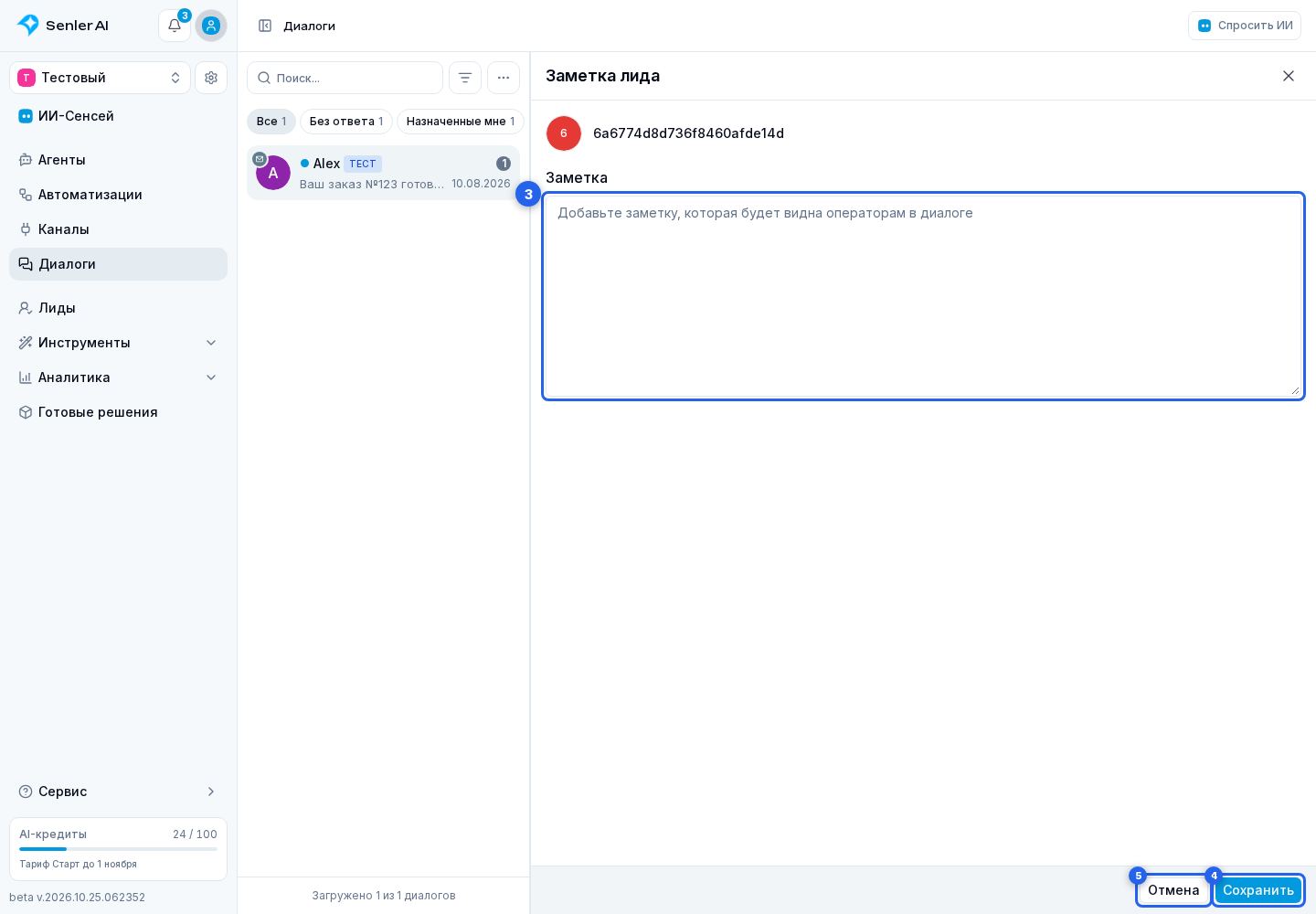This screenshot has height=914, width=1316.
Task: Click the Senler AI logo
Action: (x=63, y=26)
